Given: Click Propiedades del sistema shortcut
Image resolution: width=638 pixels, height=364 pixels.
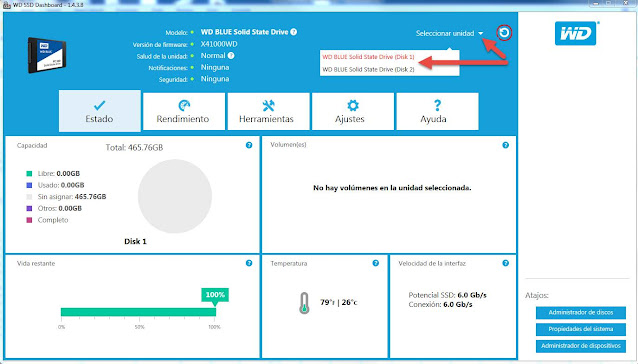Looking at the screenshot, I should pyautogui.click(x=581, y=329).
